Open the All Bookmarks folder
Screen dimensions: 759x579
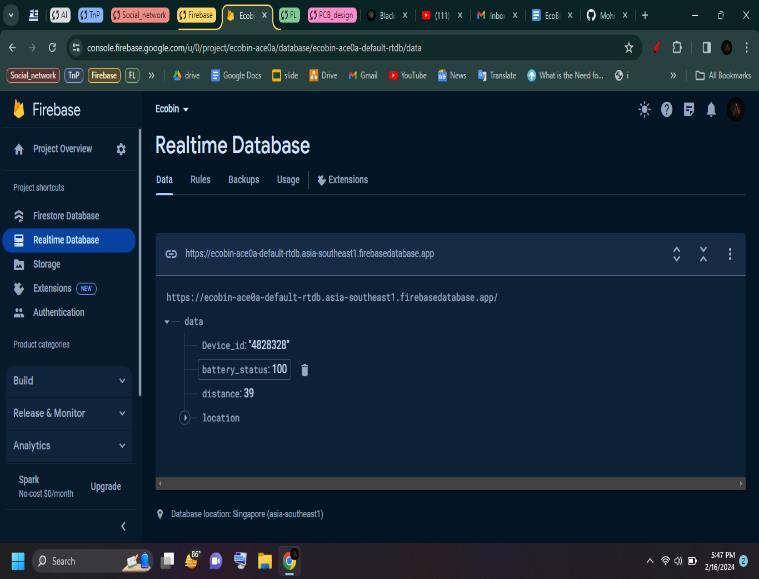tap(723, 76)
